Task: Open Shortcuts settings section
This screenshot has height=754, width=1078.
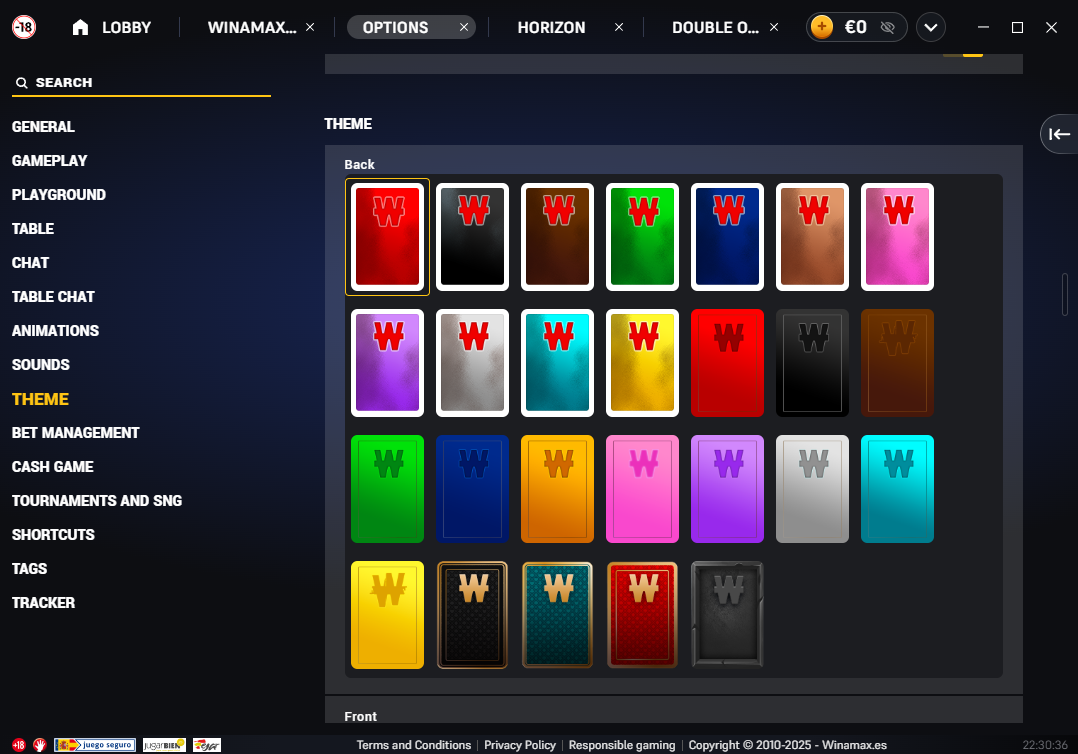Action: click(x=53, y=535)
